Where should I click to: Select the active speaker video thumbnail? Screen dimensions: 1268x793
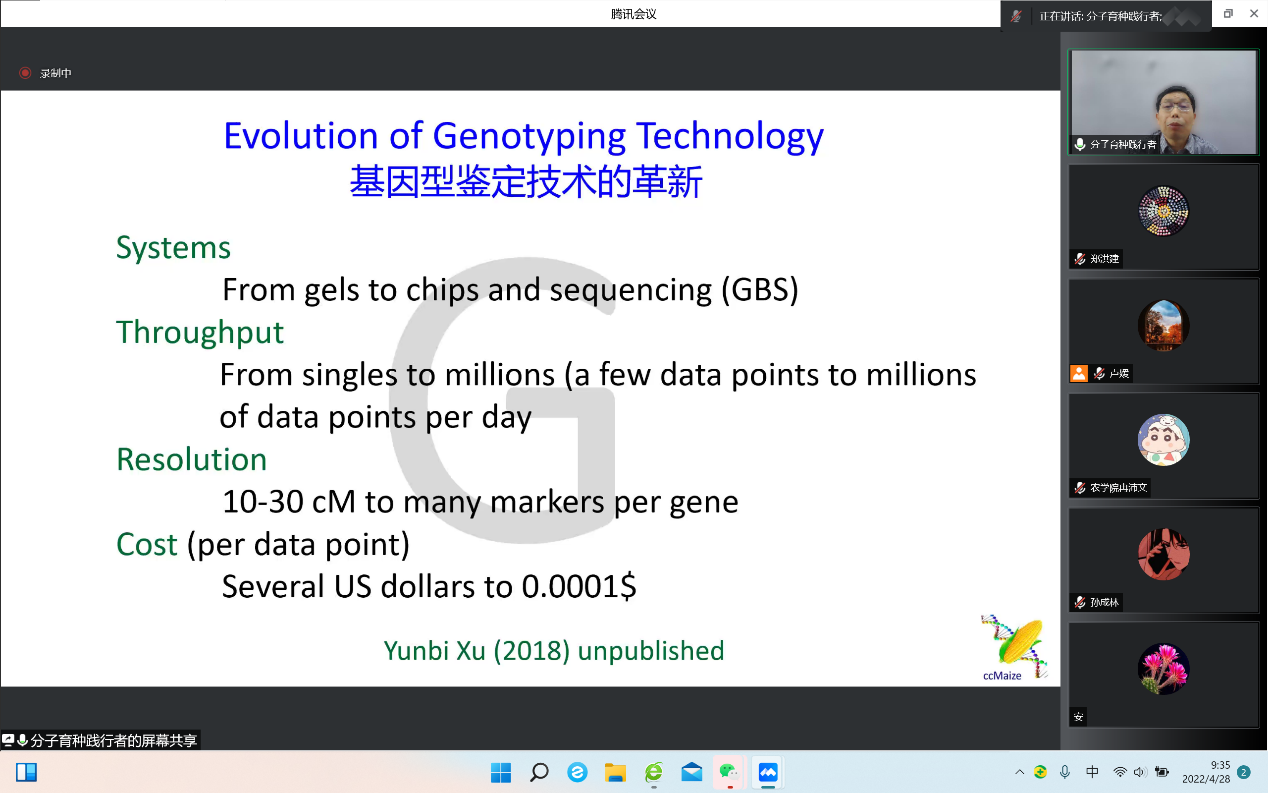(x=1163, y=102)
